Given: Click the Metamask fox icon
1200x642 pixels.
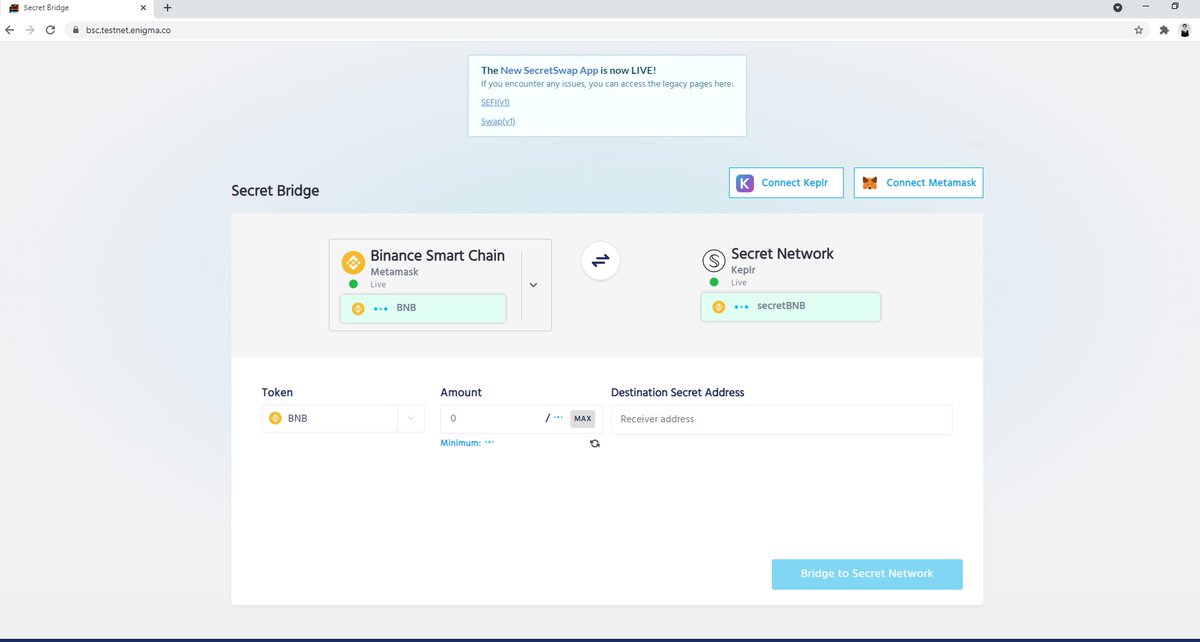Looking at the screenshot, I should [870, 183].
